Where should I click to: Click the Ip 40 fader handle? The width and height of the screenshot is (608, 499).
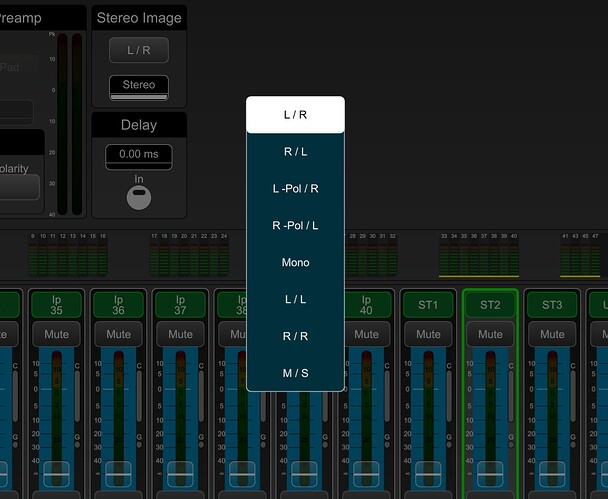point(366,474)
